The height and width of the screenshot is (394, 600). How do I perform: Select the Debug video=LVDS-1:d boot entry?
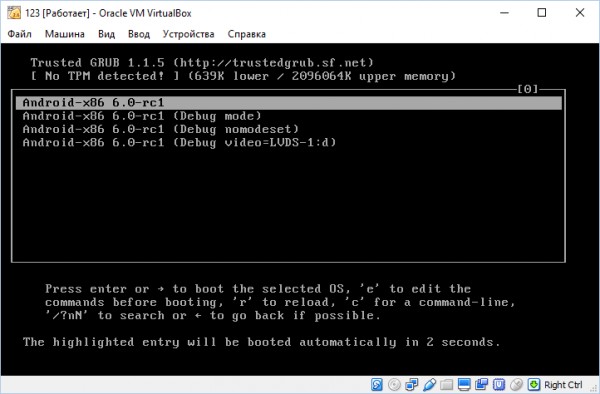(x=289, y=143)
